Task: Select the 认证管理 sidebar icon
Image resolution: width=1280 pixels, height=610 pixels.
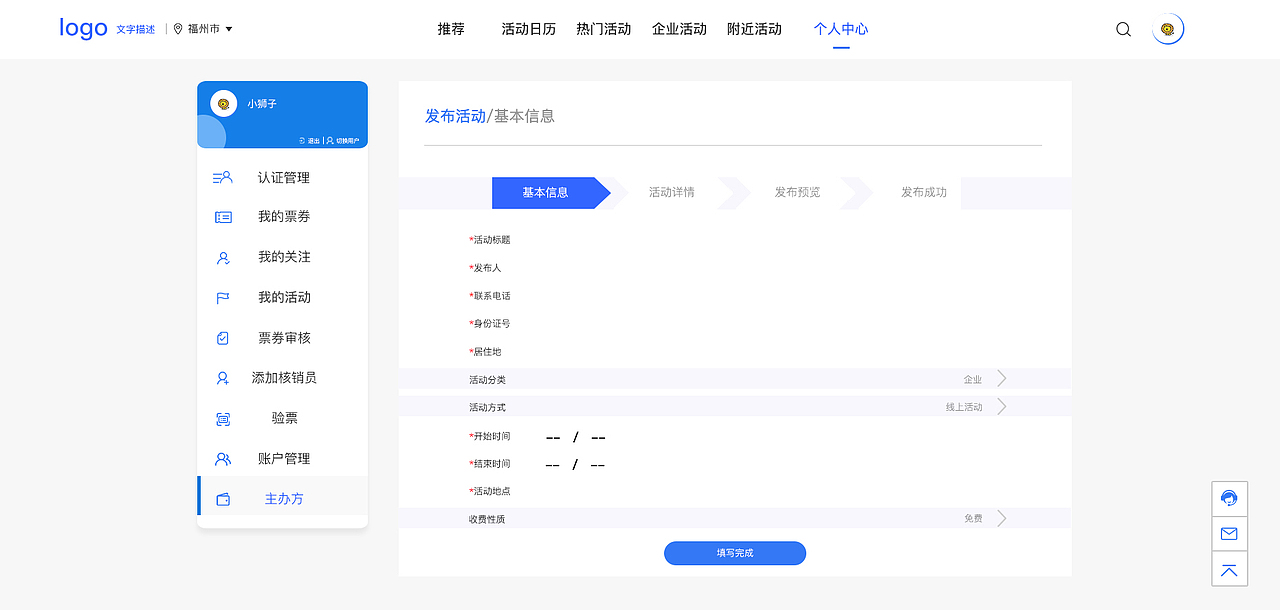Action: (x=222, y=177)
